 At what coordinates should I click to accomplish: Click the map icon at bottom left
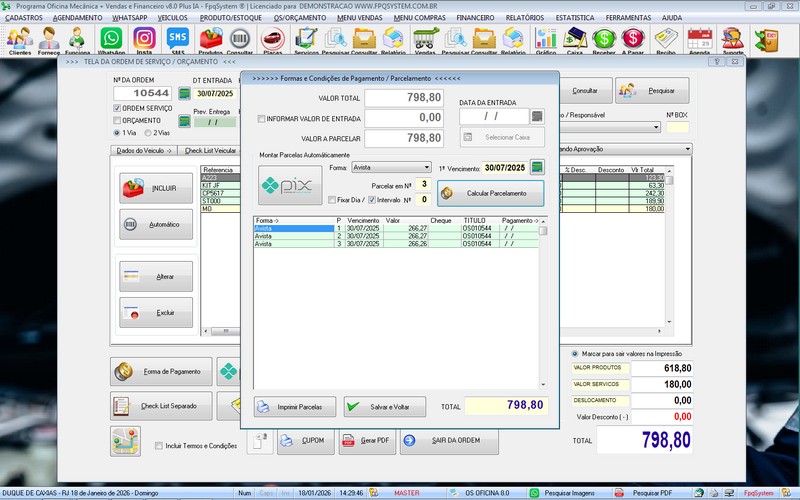coord(124,440)
